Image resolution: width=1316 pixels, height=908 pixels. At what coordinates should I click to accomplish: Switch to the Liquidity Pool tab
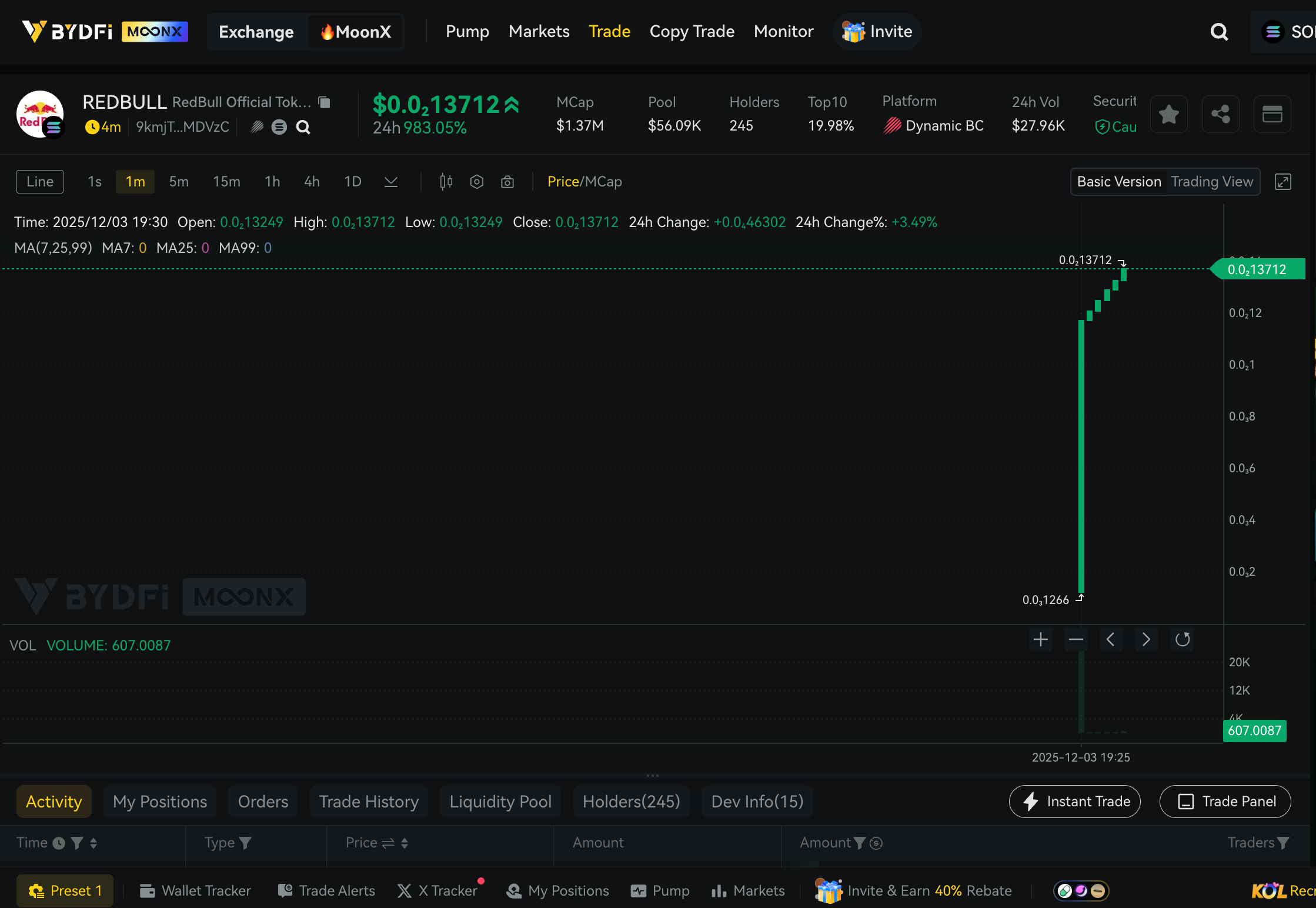pos(500,802)
